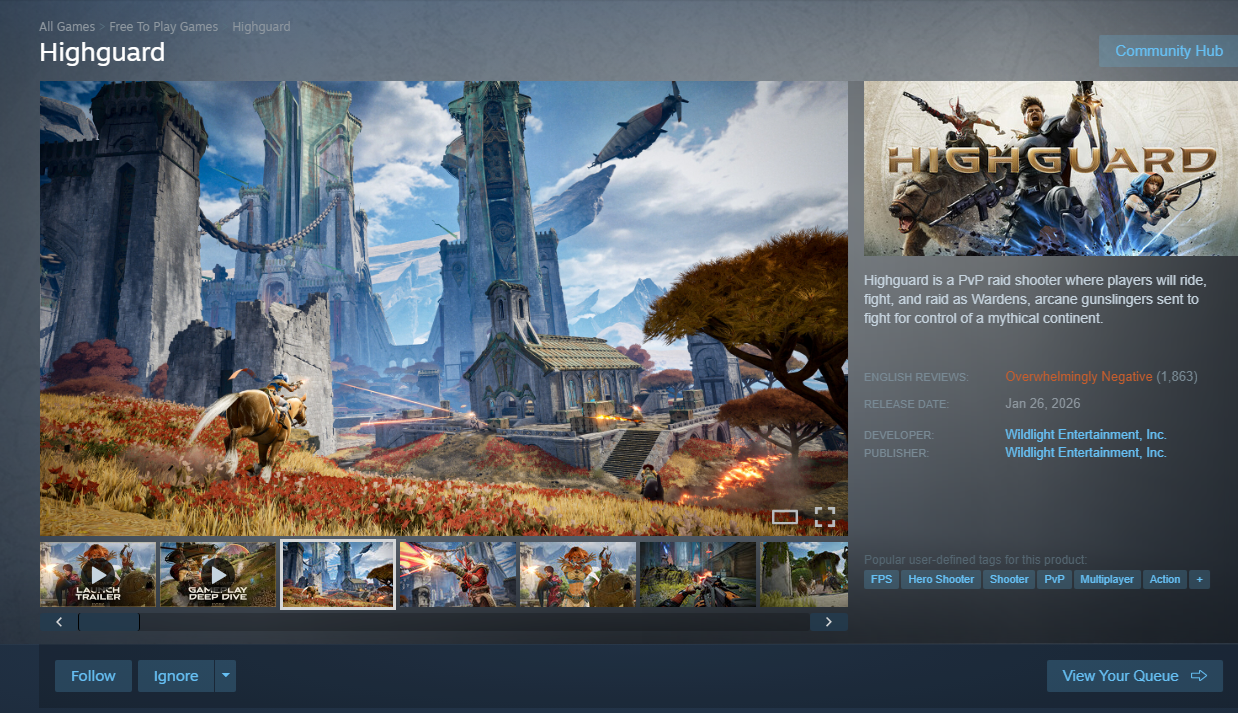Open the Highguard header capsule image
The width and height of the screenshot is (1238, 713).
click(1050, 168)
